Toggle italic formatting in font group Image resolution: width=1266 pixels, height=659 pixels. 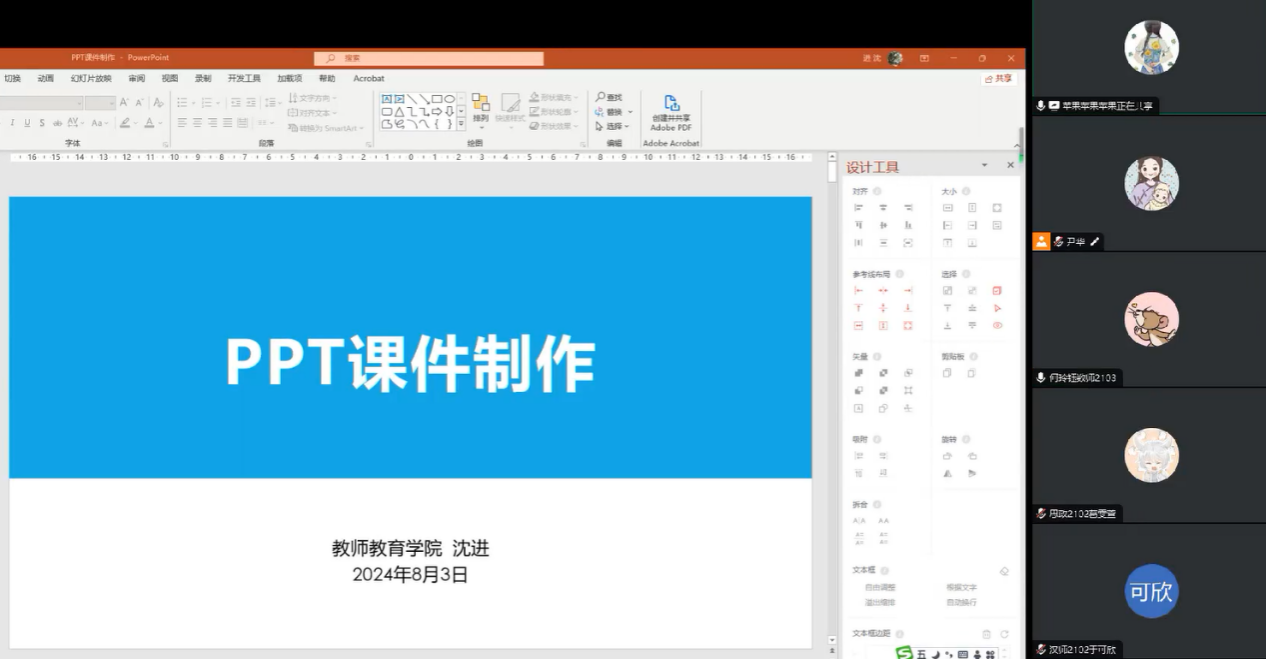12,123
